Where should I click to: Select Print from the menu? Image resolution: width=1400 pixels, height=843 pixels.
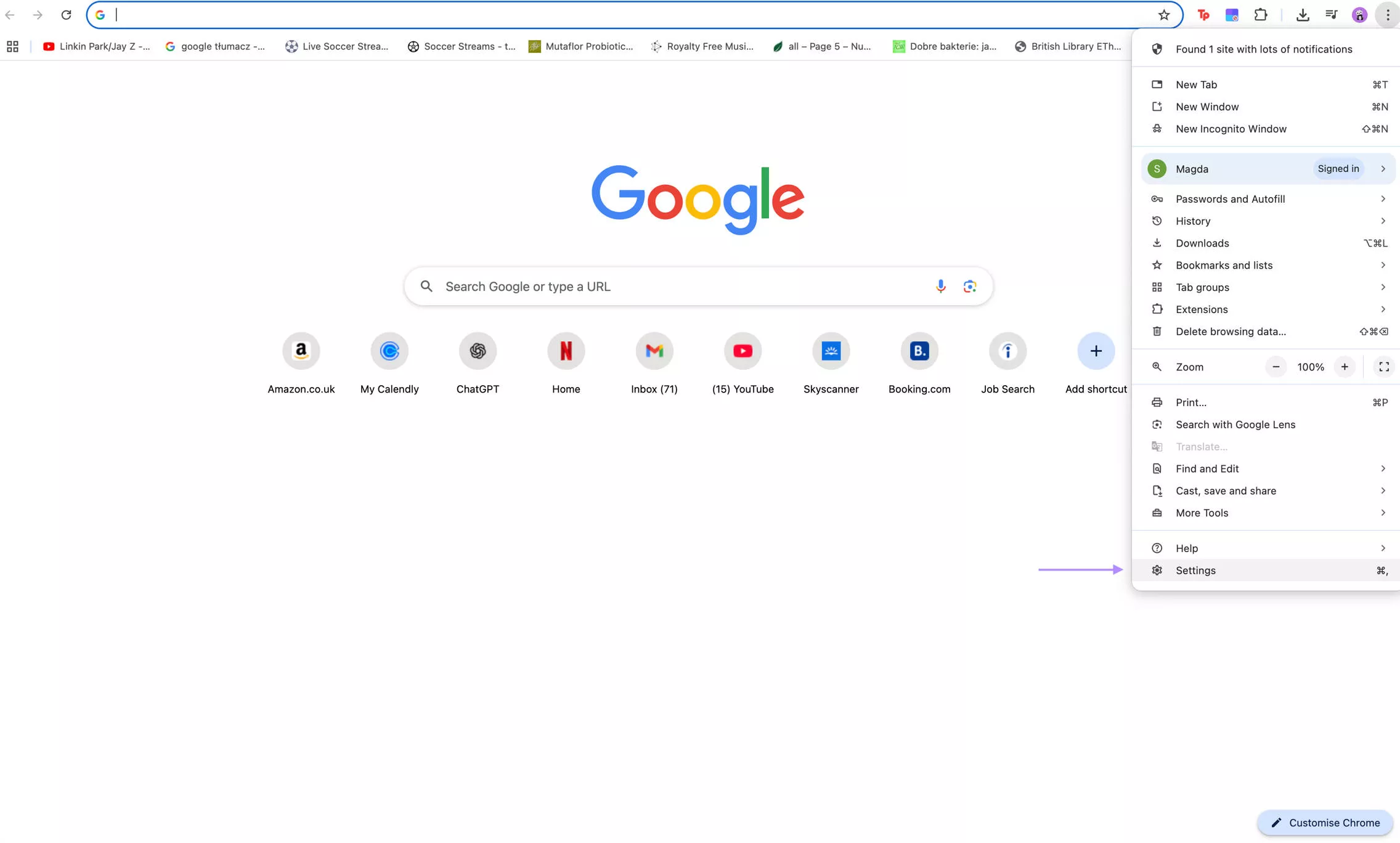1268,402
